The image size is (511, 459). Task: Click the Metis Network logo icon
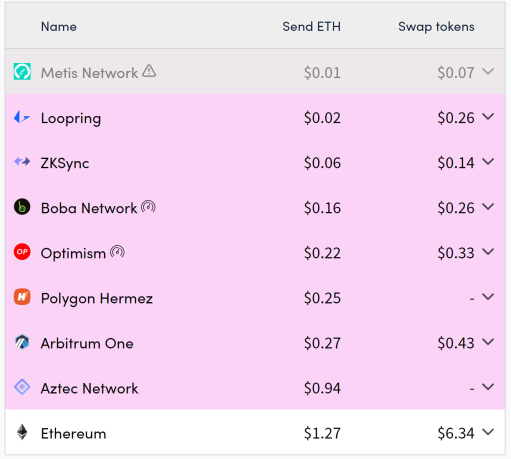[x=22, y=72]
